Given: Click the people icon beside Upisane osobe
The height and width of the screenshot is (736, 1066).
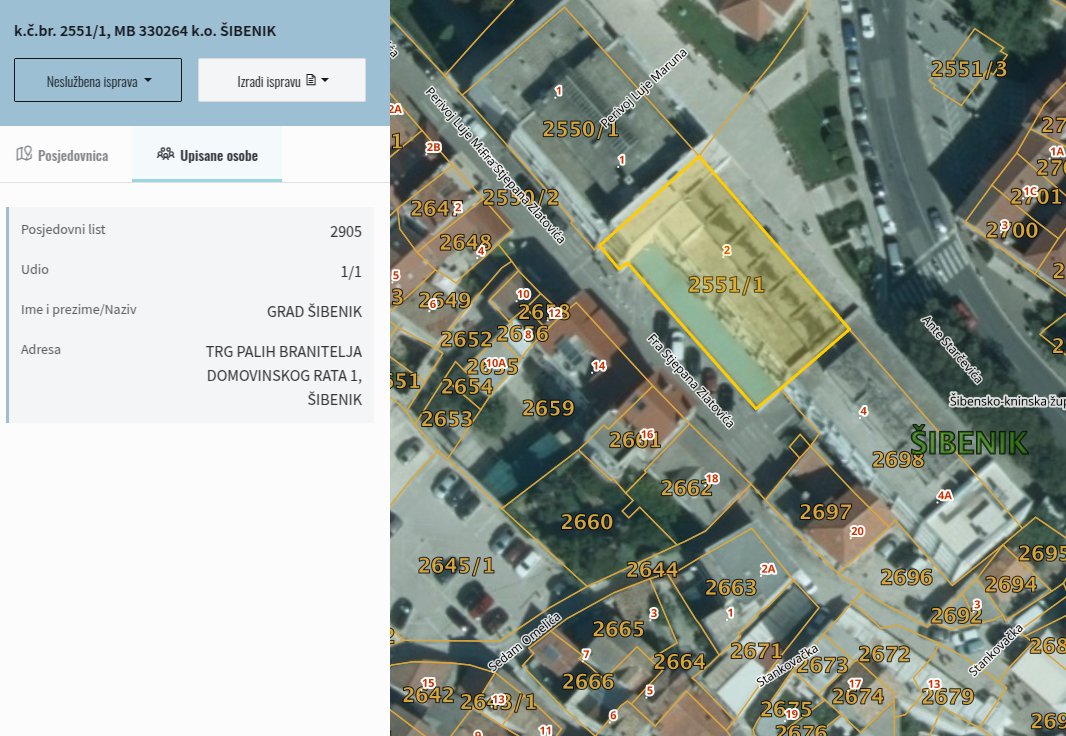Looking at the screenshot, I should click(x=165, y=154).
